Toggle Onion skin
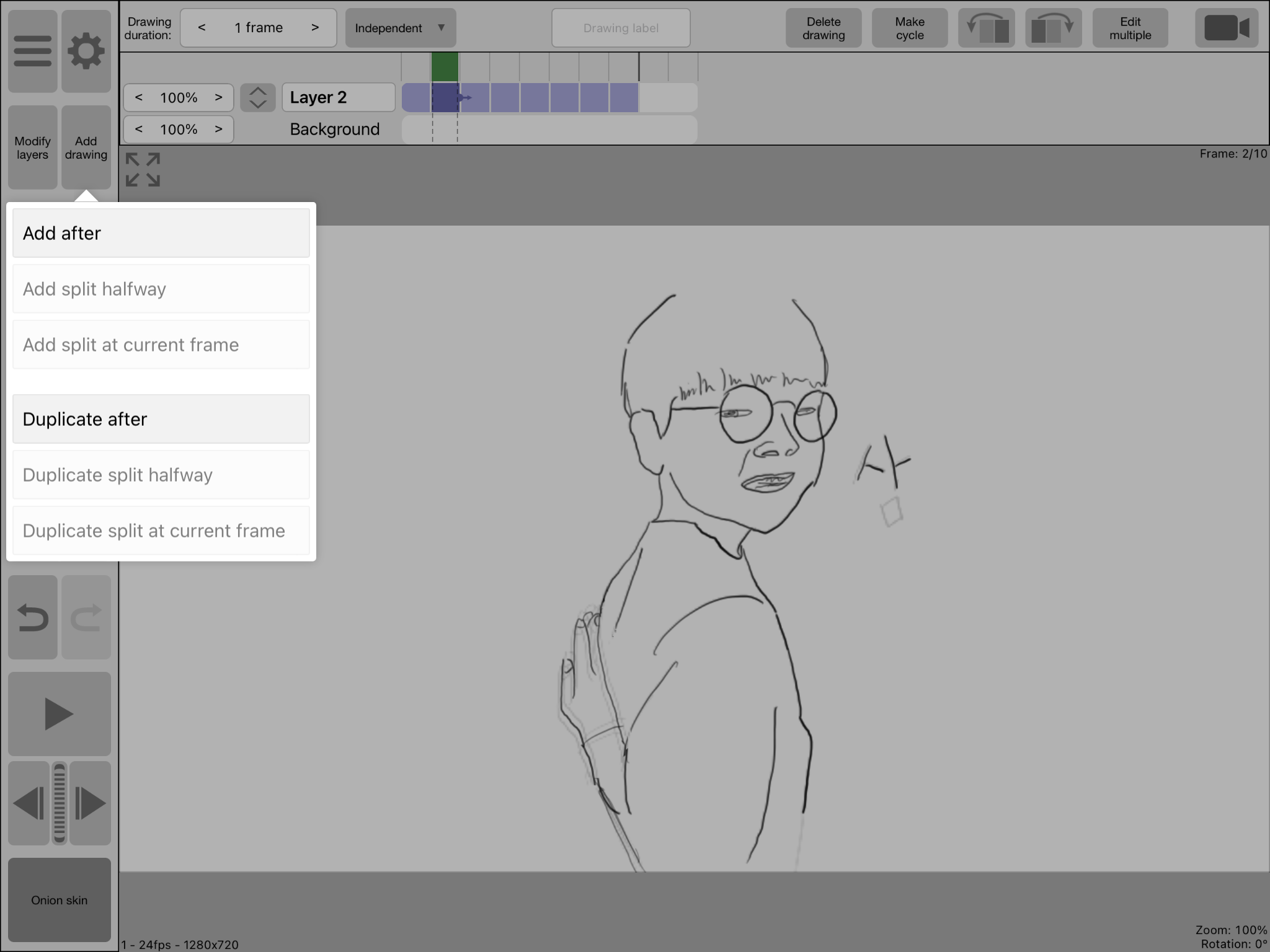Image resolution: width=1270 pixels, height=952 pixels. click(x=60, y=900)
